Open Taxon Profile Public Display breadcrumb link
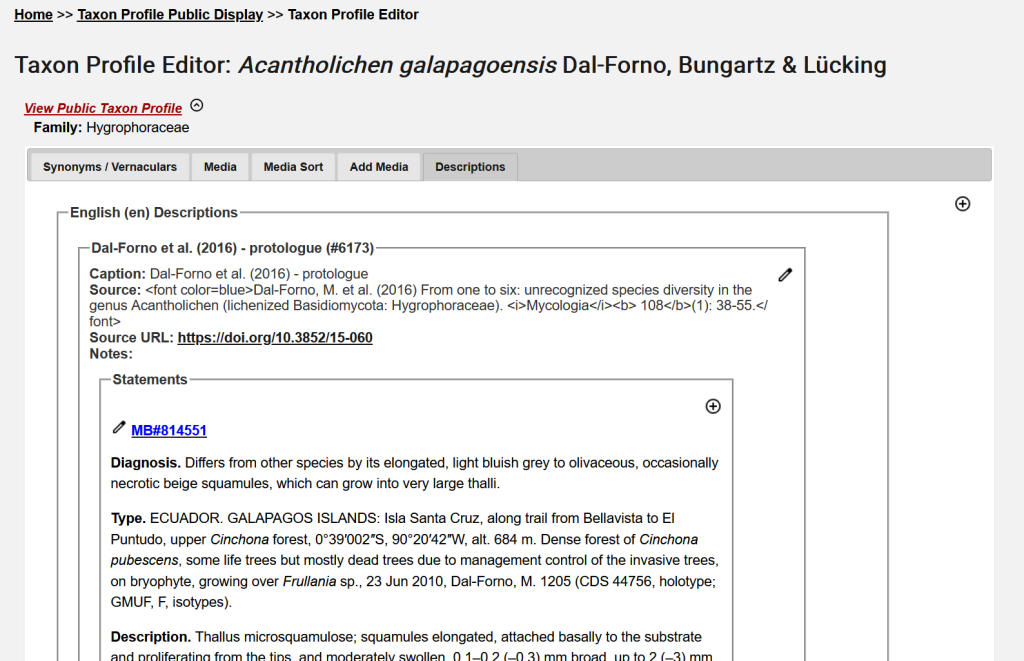The image size is (1024, 661). [x=170, y=15]
